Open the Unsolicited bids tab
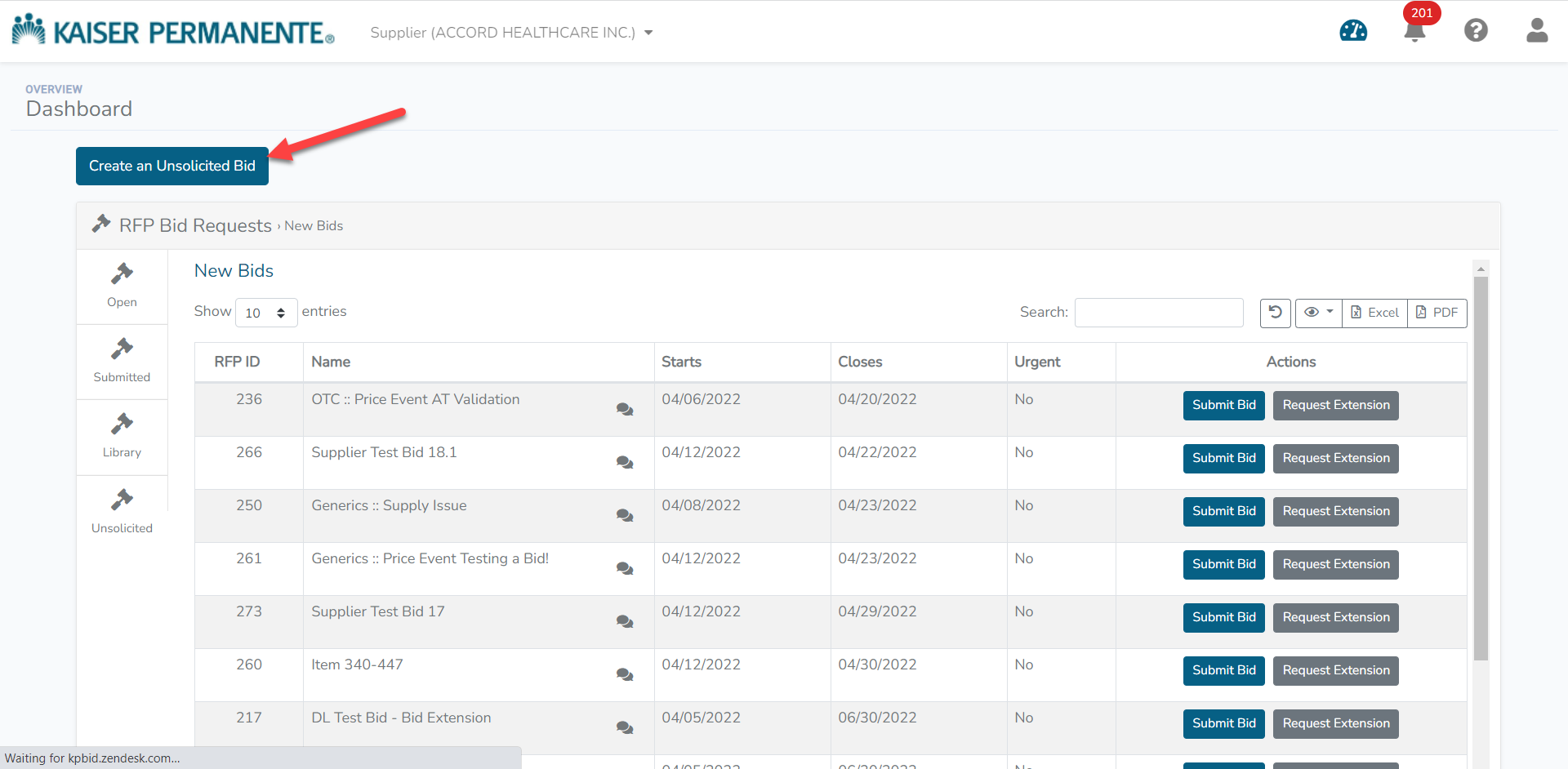Viewport: 1568px width, 769px height. click(122, 512)
